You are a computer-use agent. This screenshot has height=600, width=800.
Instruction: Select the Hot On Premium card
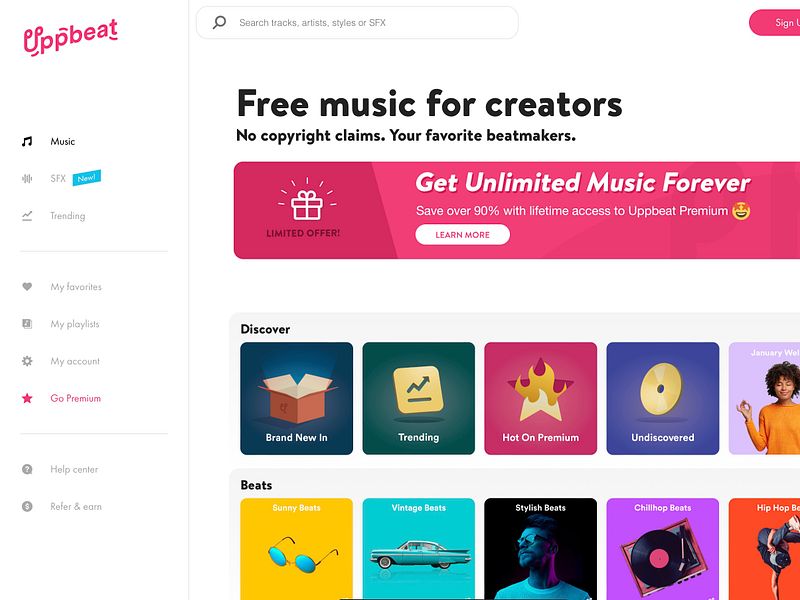point(542,399)
